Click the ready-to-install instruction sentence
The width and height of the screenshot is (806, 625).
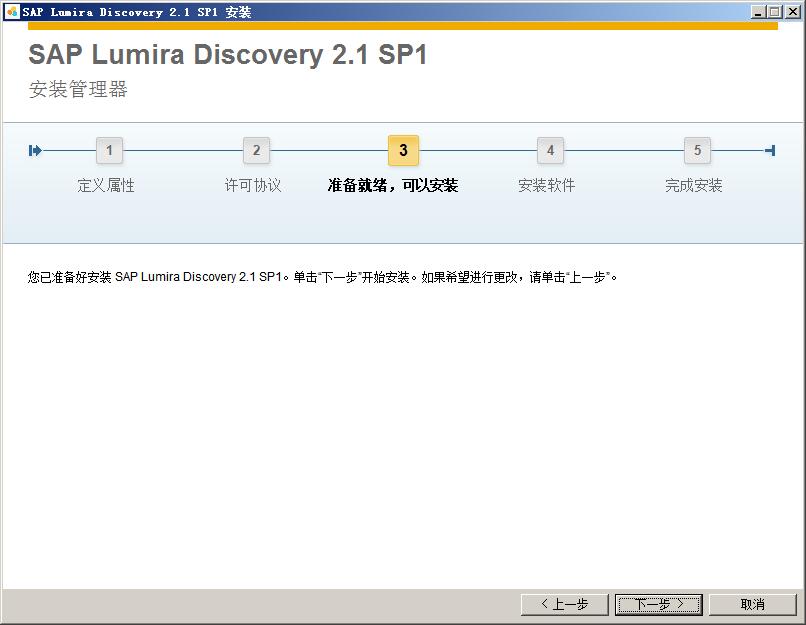coord(323,277)
